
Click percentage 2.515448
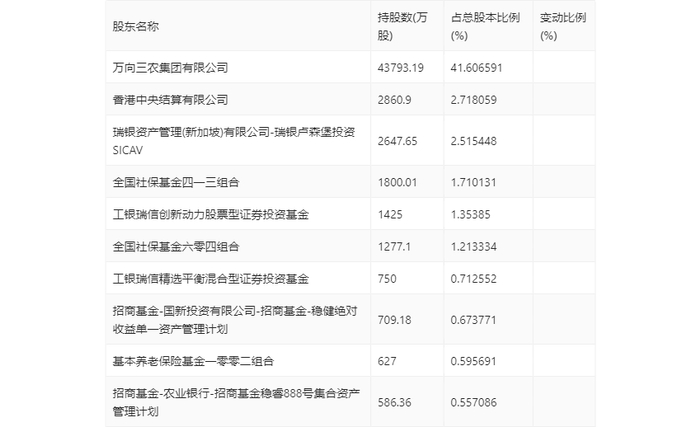(x=474, y=141)
